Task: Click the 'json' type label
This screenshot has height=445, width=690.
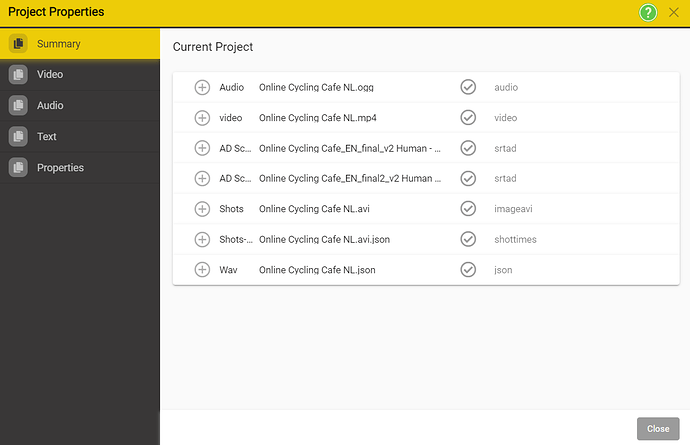Action: pyautogui.click(x=503, y=270)
